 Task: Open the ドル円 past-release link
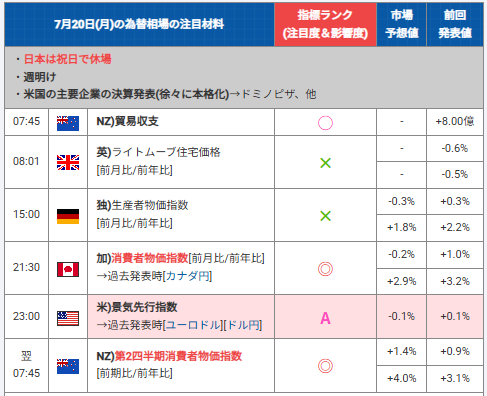point(244,325)
